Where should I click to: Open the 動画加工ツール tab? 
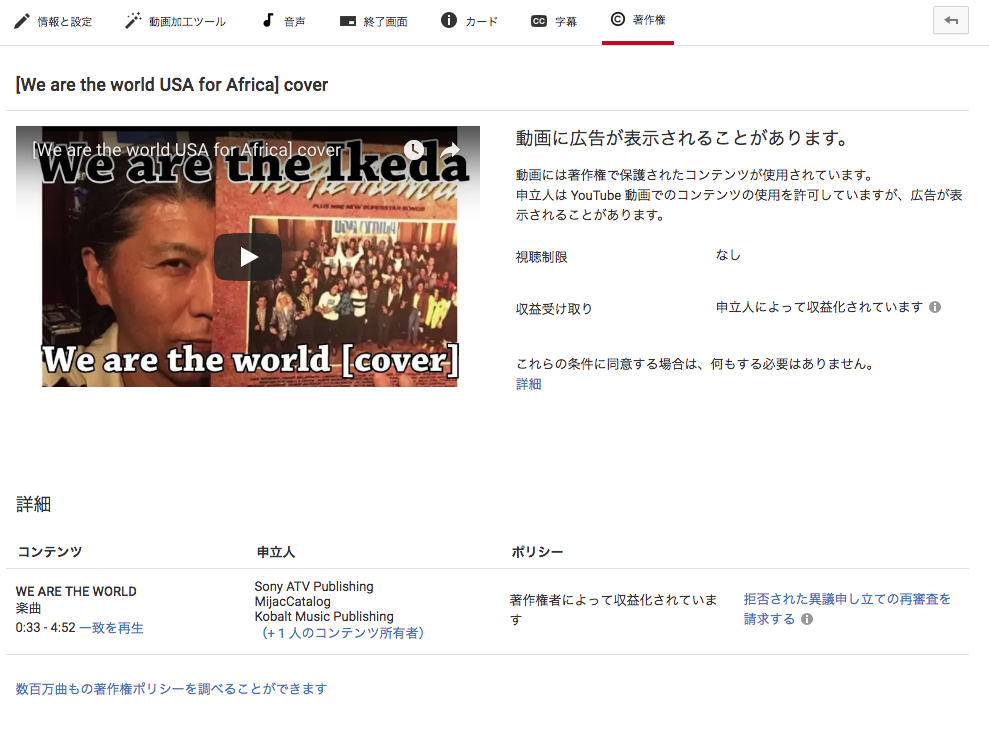pos(175,21)
